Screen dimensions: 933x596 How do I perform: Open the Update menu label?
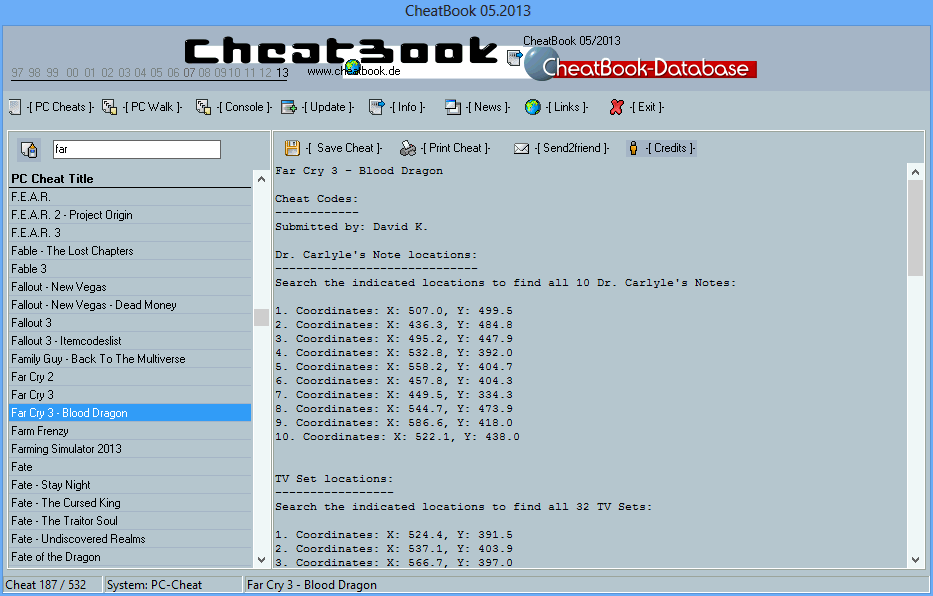328,107
